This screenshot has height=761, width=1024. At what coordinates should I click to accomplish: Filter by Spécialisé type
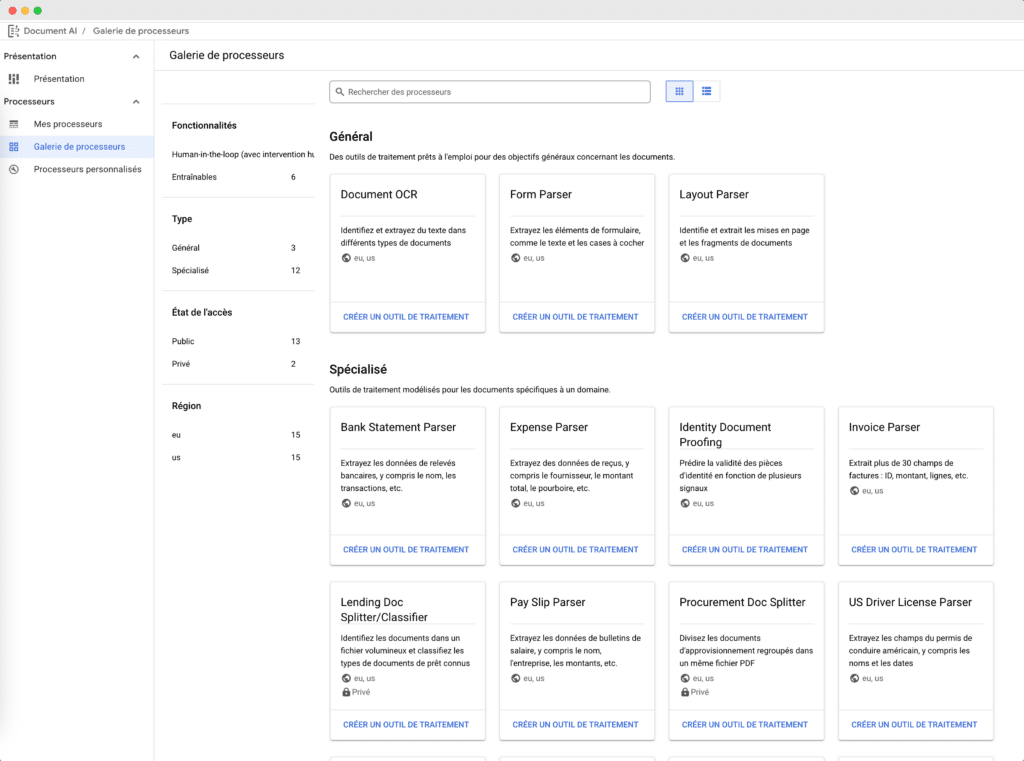coord(190,271)
